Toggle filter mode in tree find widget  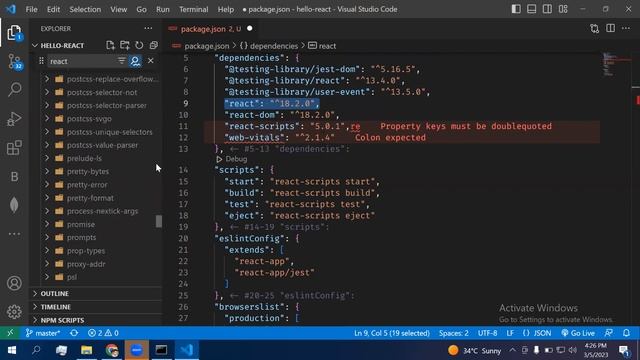[x=121, y=61]
